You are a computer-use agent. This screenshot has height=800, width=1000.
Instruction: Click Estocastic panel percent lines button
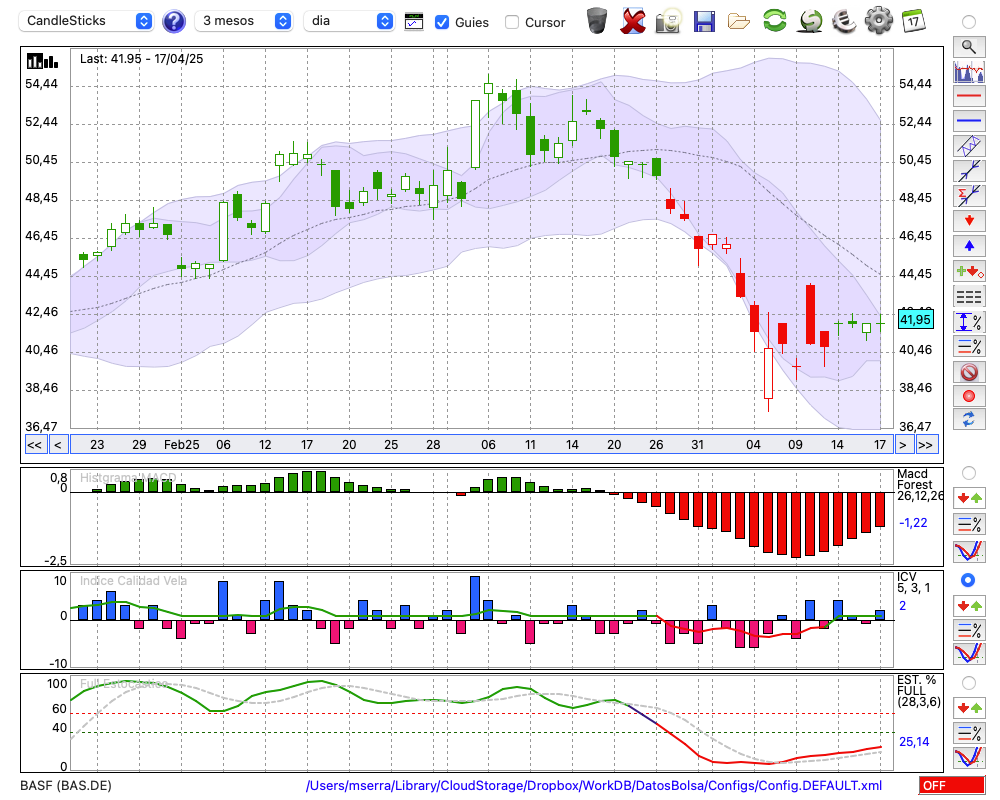point(969,733)
